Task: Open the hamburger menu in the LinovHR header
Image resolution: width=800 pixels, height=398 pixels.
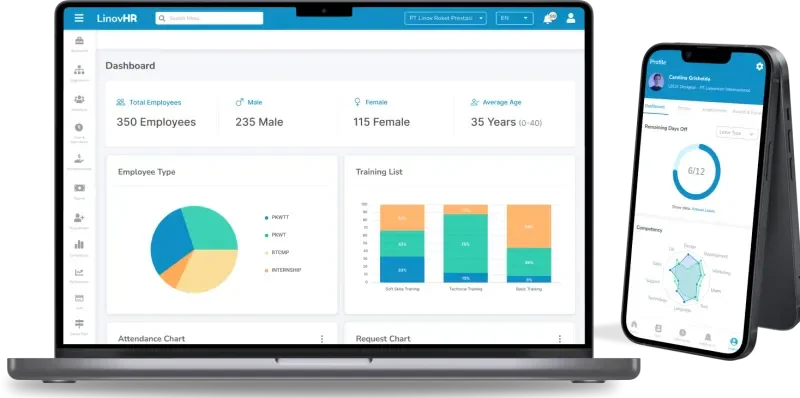Action: [x=79, y=18]
